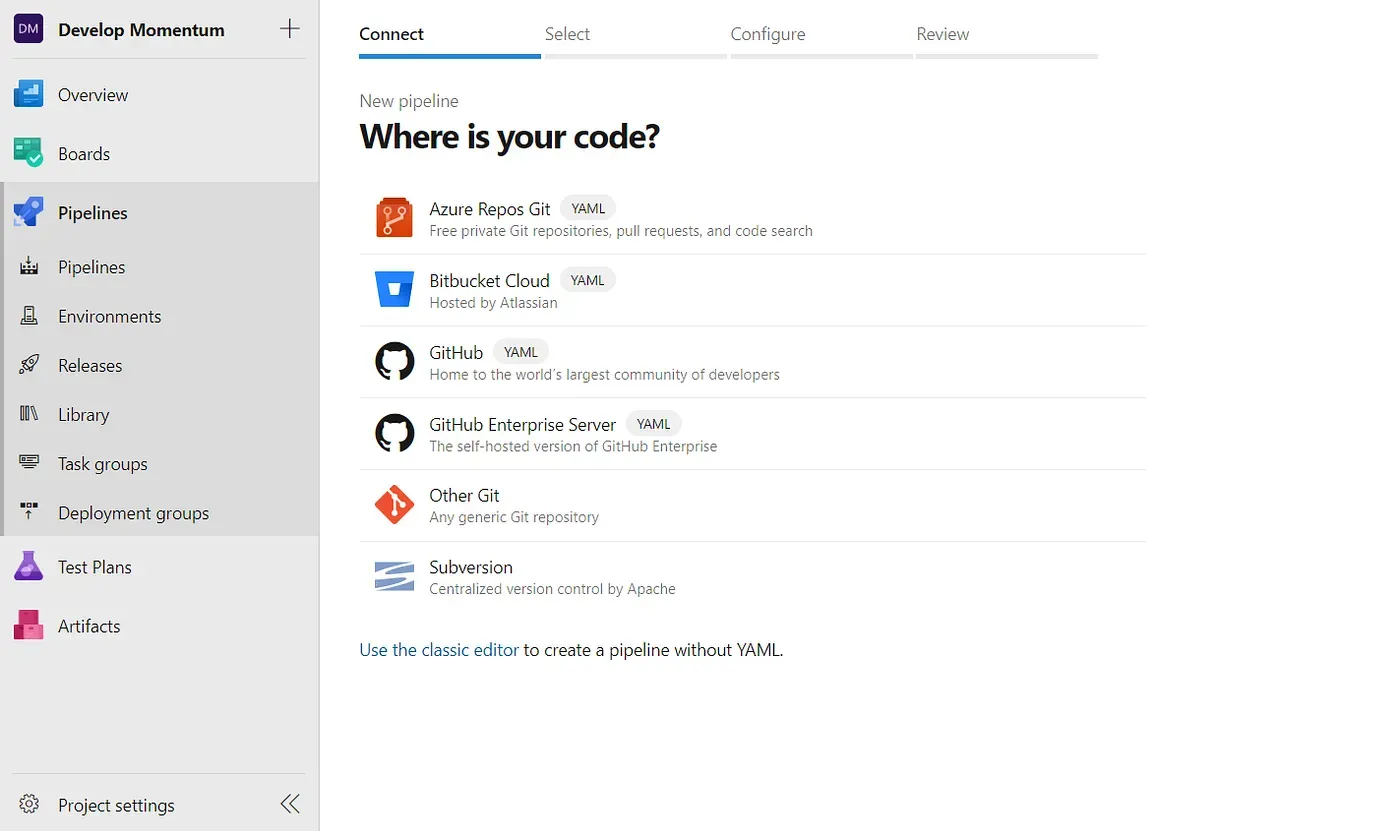
Task: Click the Library books icon
Action: pos(29,414)
